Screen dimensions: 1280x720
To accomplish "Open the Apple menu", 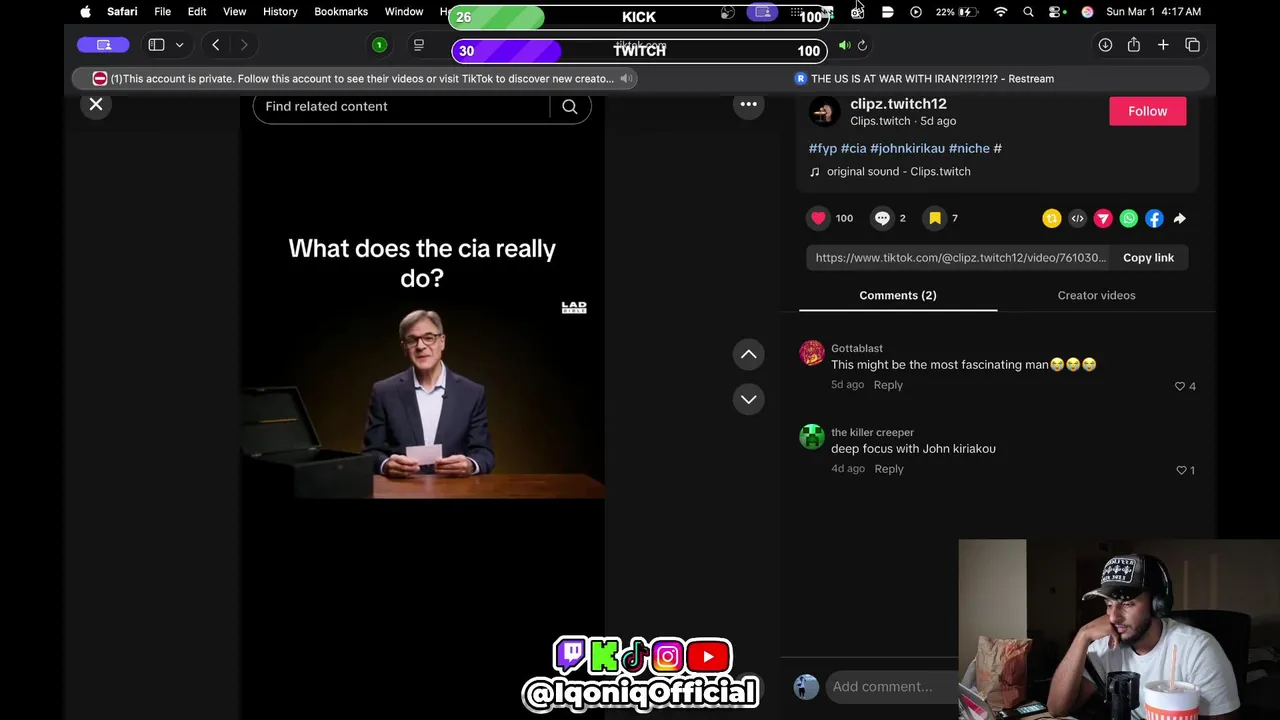I will pyautogui.click(x=85, y=12).
